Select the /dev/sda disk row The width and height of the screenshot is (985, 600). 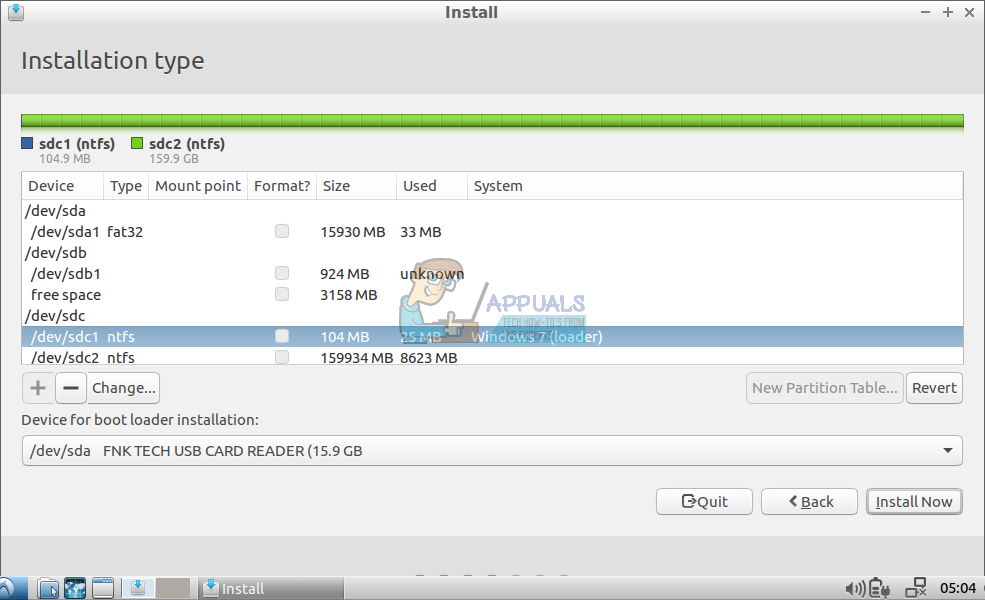pyautogui.click(x=492, y=210)
